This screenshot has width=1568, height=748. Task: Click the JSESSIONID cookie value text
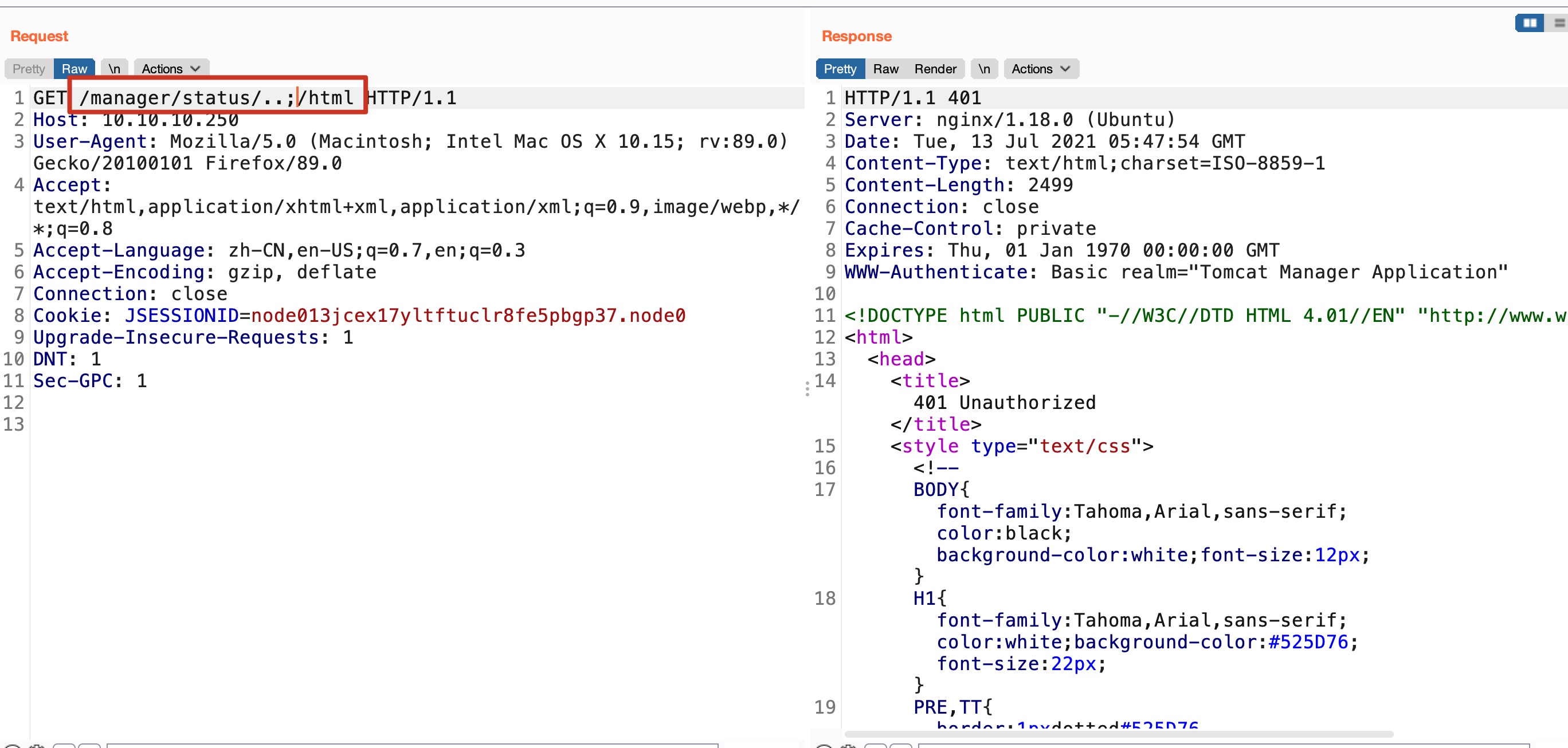pos(468,316)
